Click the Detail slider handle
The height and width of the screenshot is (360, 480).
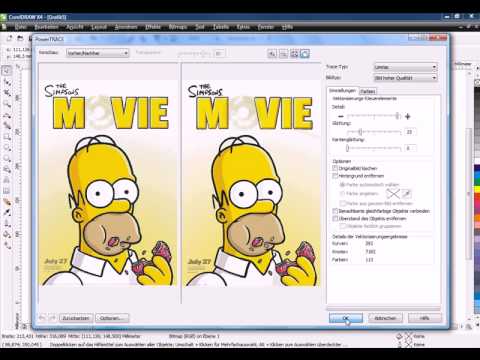(x=397, y=116)
